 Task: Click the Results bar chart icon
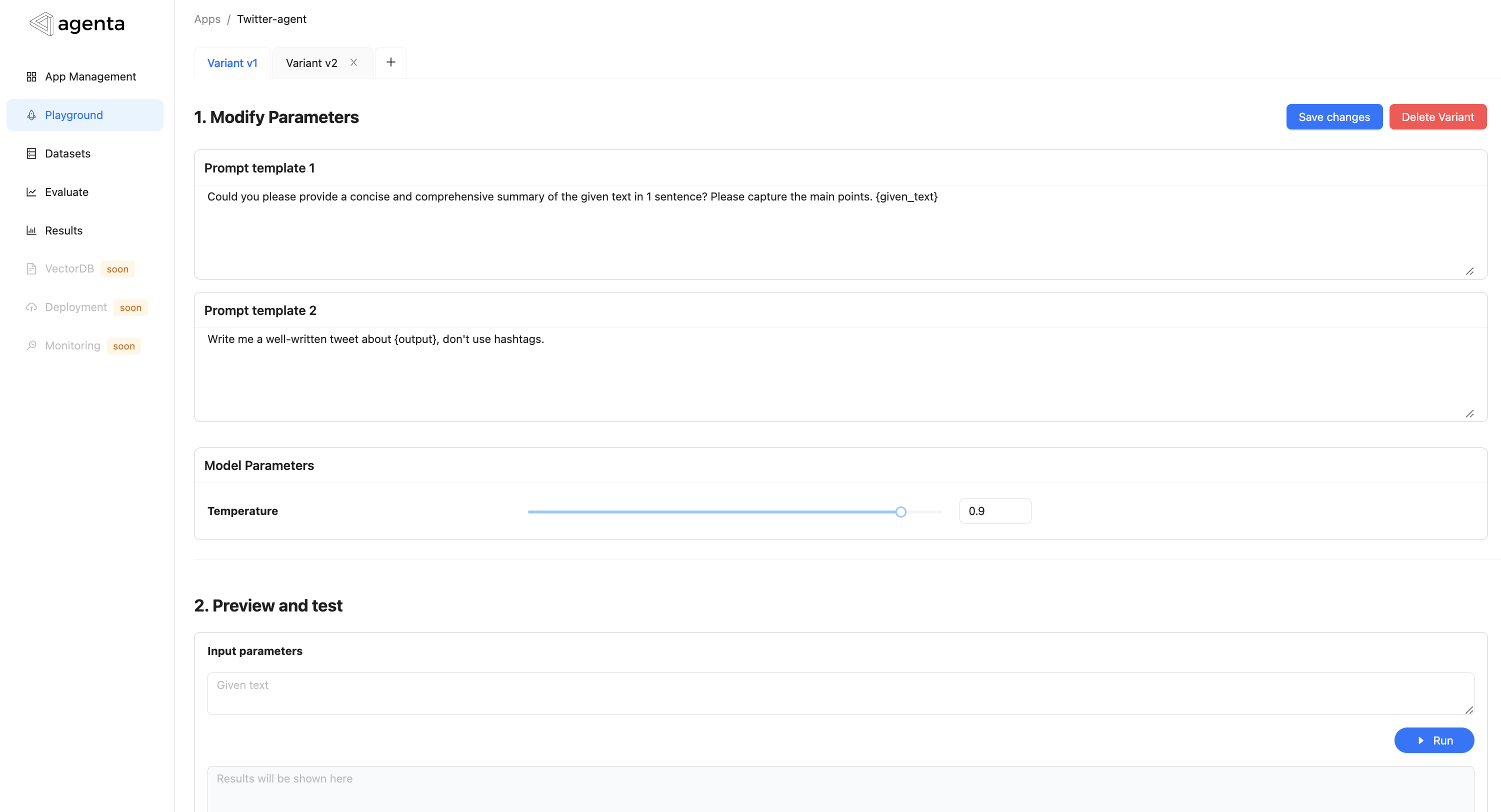click(31, 230)
